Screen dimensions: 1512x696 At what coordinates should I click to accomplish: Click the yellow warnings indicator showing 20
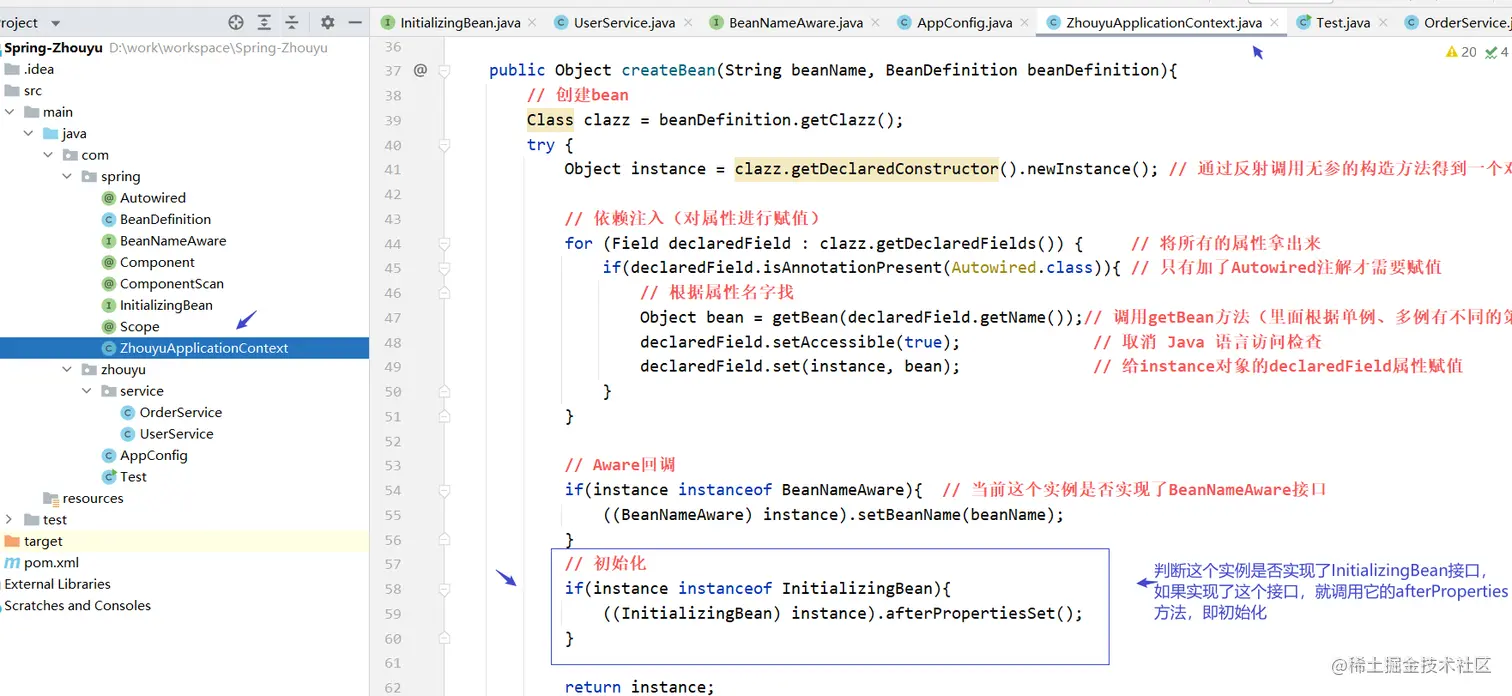point(1461,51)
